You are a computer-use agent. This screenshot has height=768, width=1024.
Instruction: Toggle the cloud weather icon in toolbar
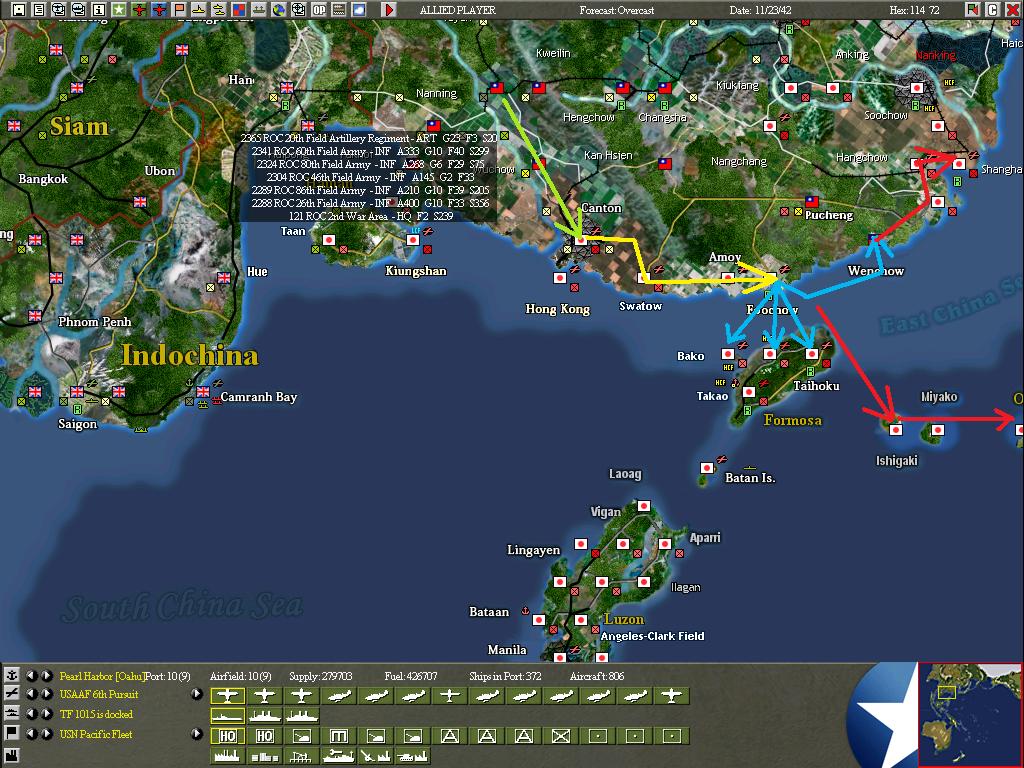tap(359, 9)
